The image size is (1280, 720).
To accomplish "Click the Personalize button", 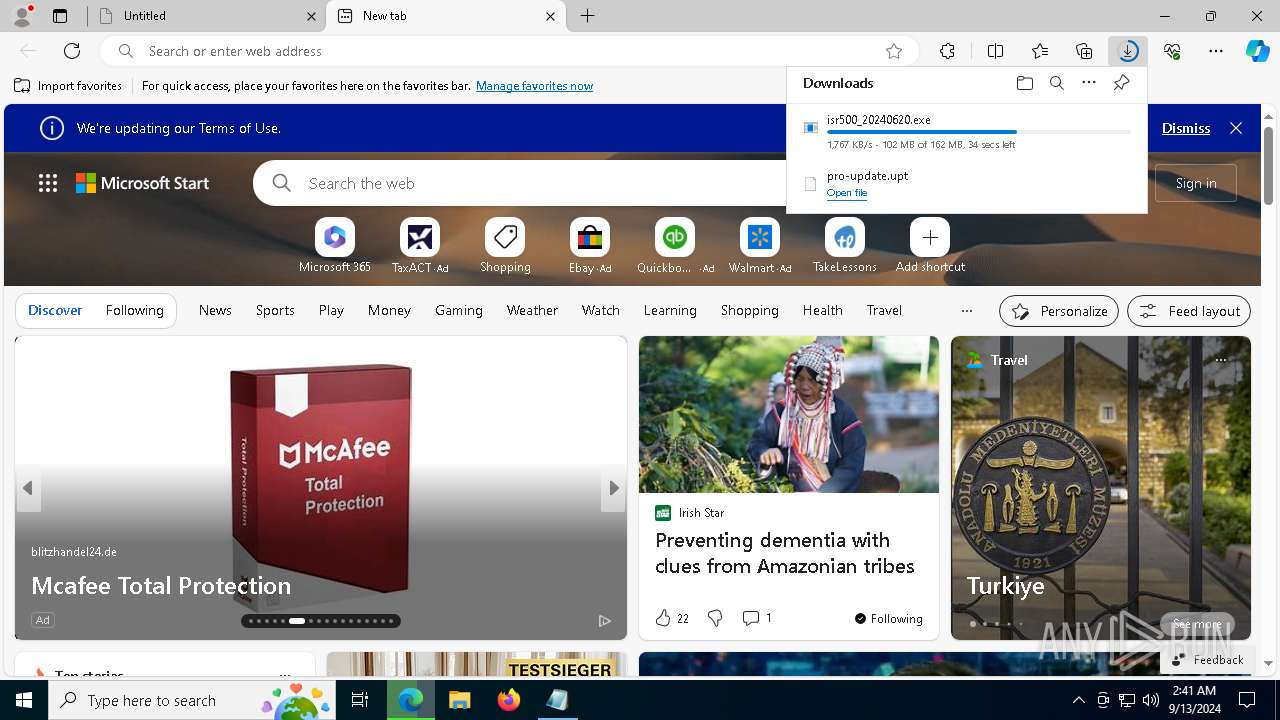I will (x=1060, y=311).
